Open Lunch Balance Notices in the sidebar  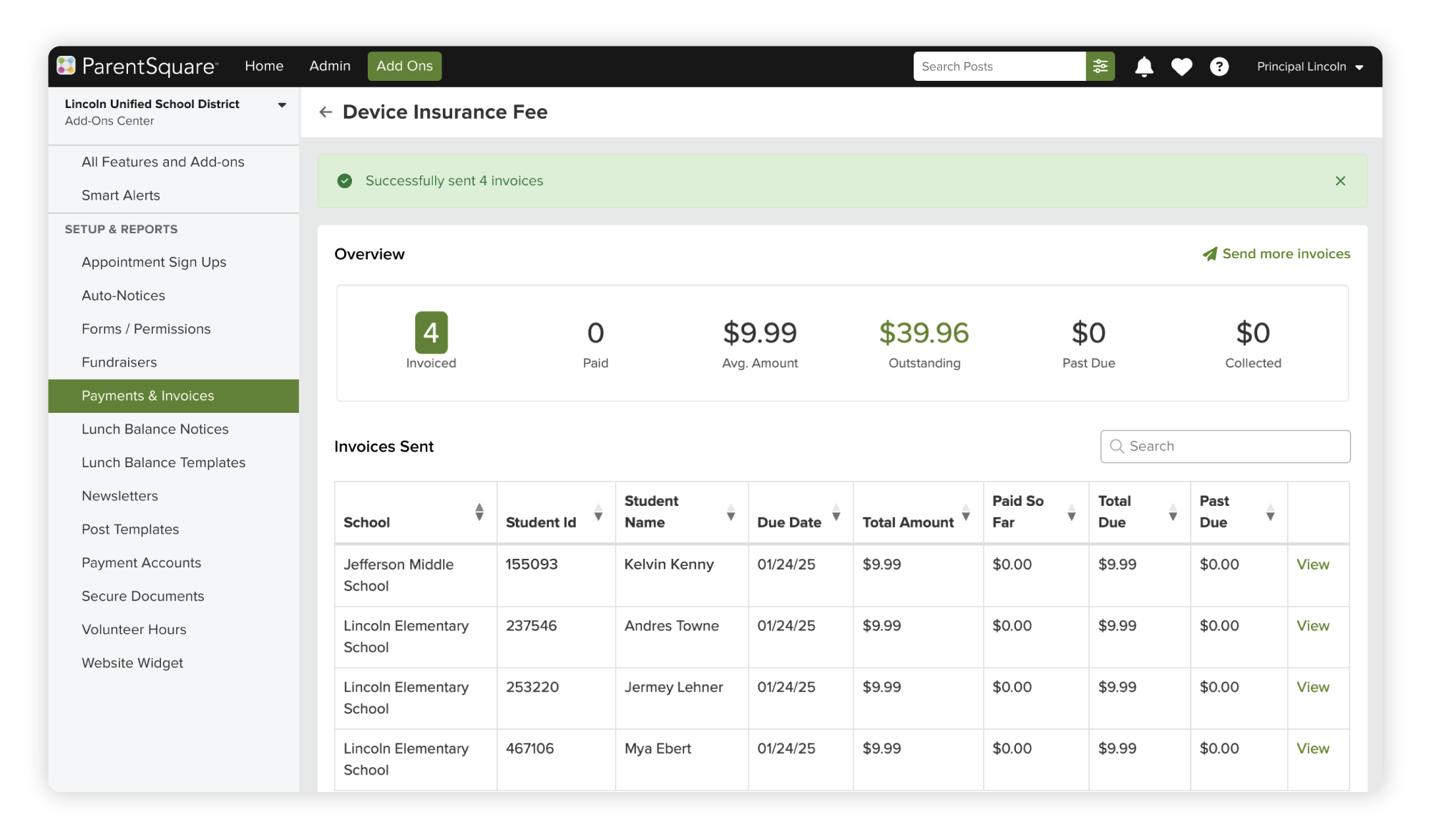[x=155, y=429]
